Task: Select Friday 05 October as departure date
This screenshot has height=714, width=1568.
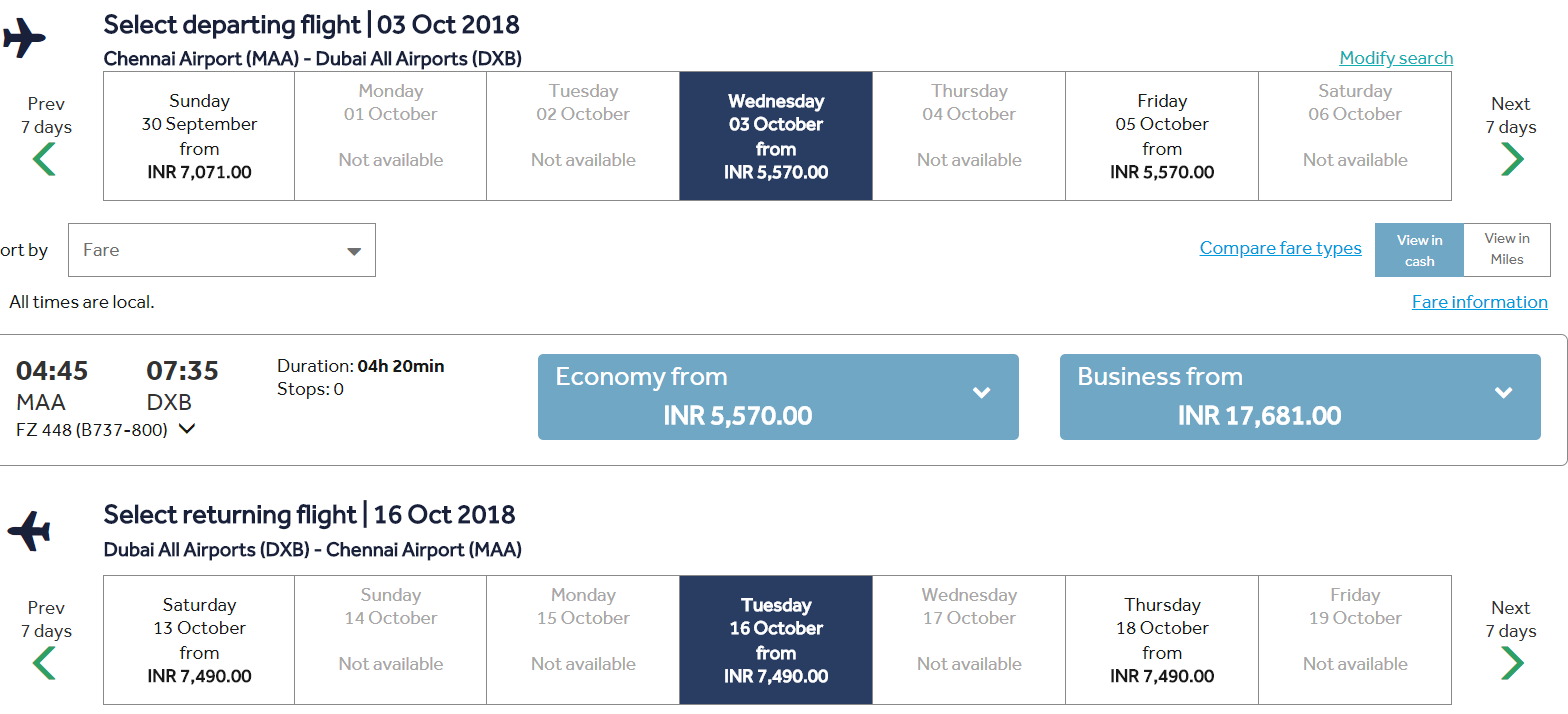Action: click(x=1161, y=135)
